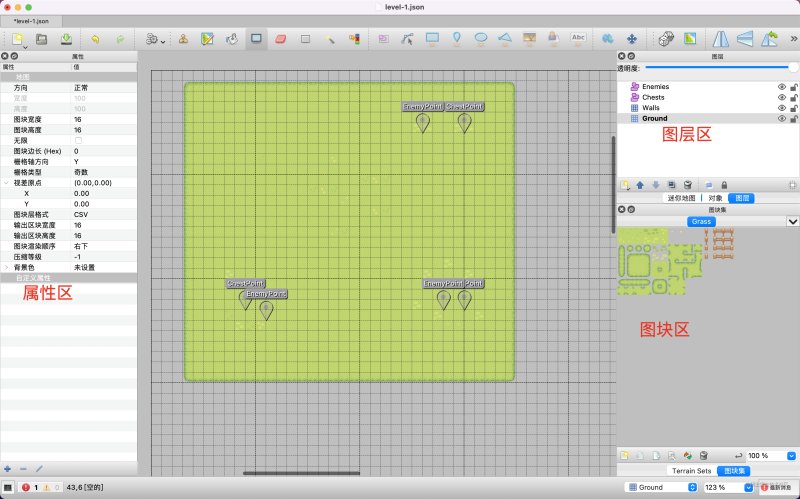Hide the Chests layer with eye icon
The height and width of the screenshot is (499, 800).
tap(782, 97)
